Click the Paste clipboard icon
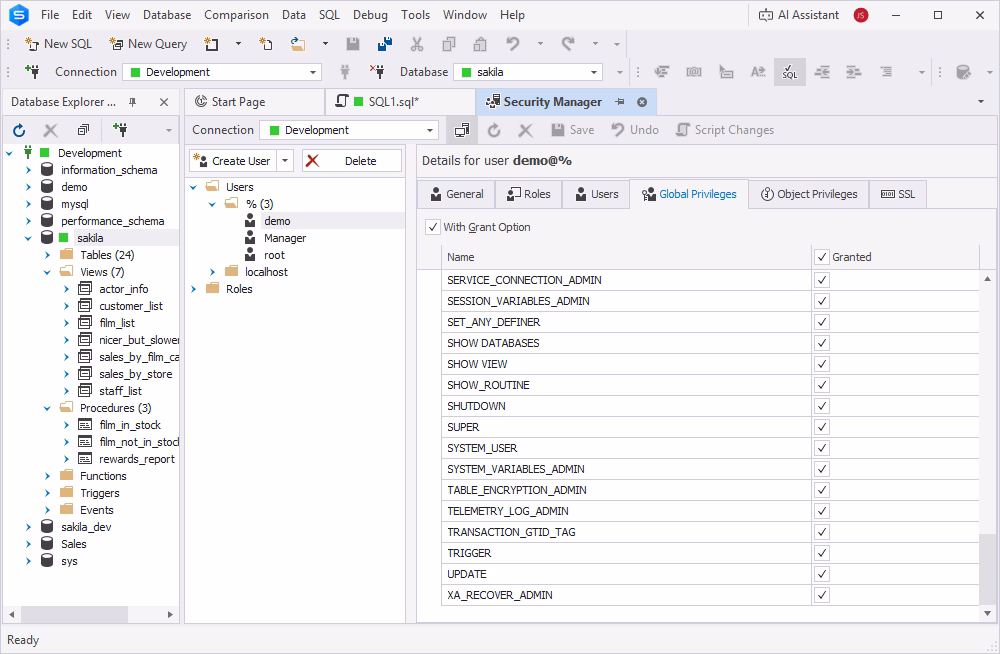This screenshot has width=1000, height=654. tap(480, 44)
